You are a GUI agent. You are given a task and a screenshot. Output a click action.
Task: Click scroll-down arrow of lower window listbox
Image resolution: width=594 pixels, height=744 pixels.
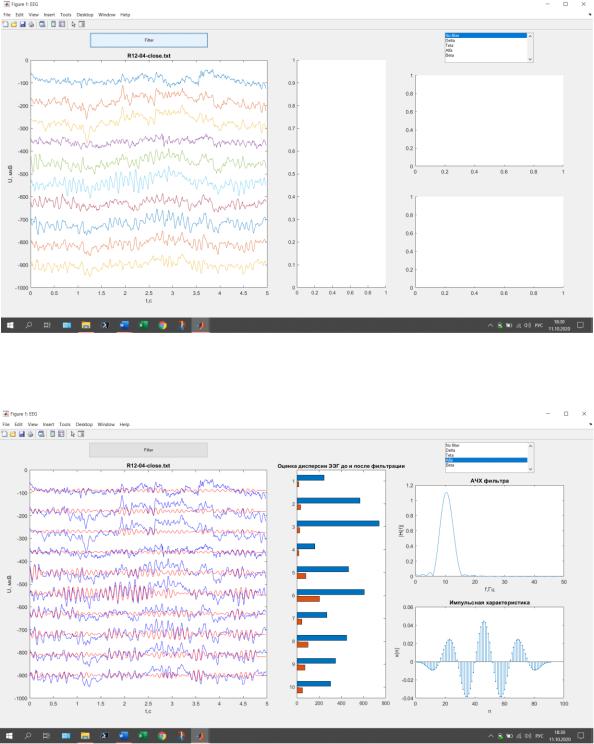pyautogui.click(x=530, y=469)
